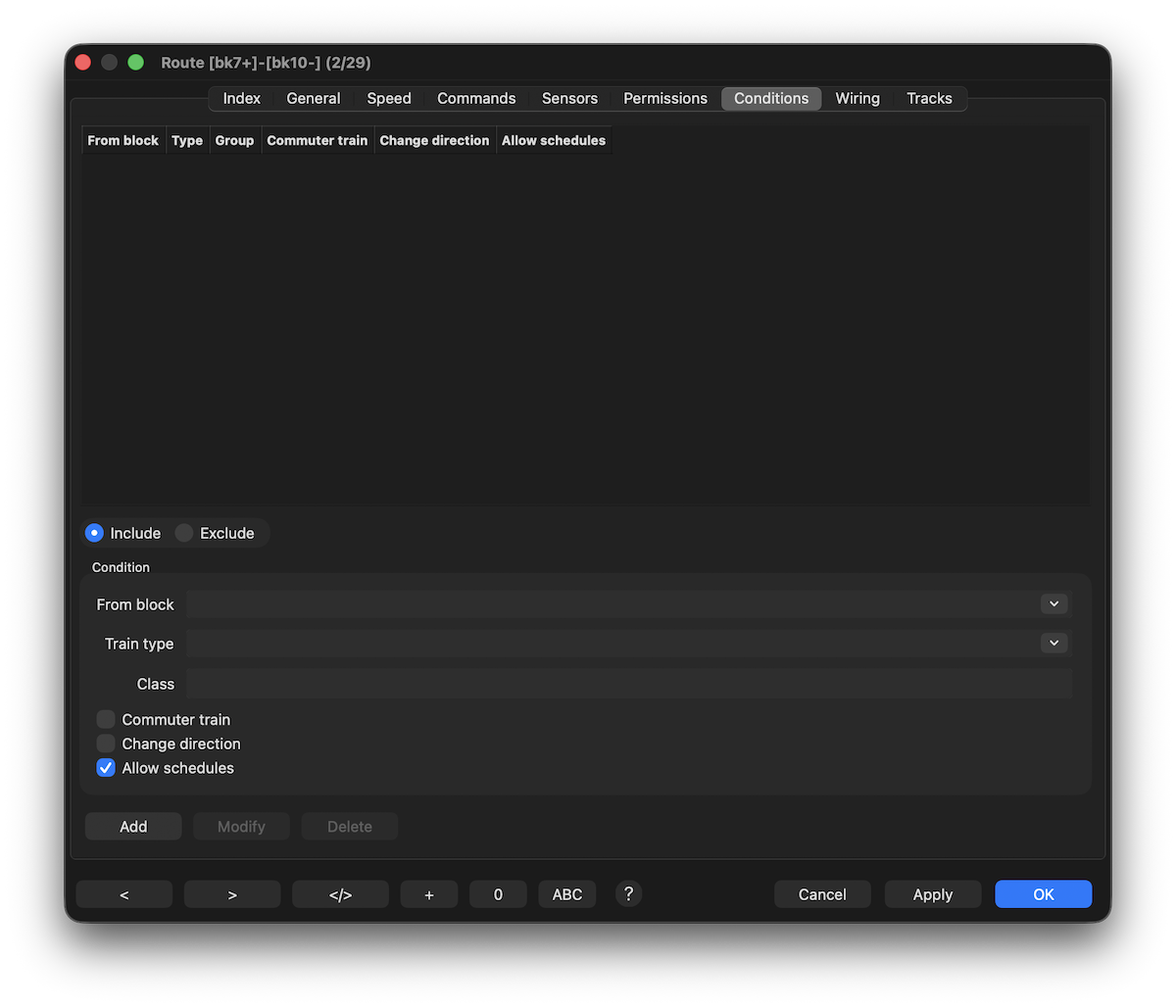Viewport: 1176px width, 1008px height.
Task: Go to previous route with < button
Action: [x=124, y=894]
